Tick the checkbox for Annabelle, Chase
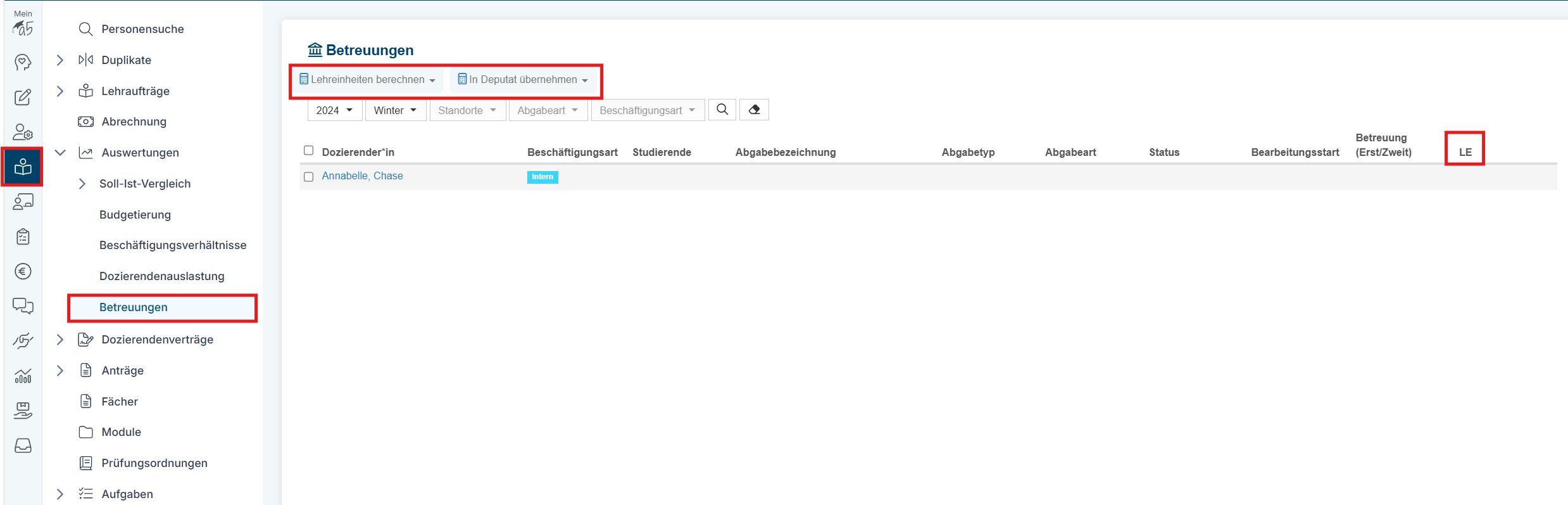 (308, 177)
